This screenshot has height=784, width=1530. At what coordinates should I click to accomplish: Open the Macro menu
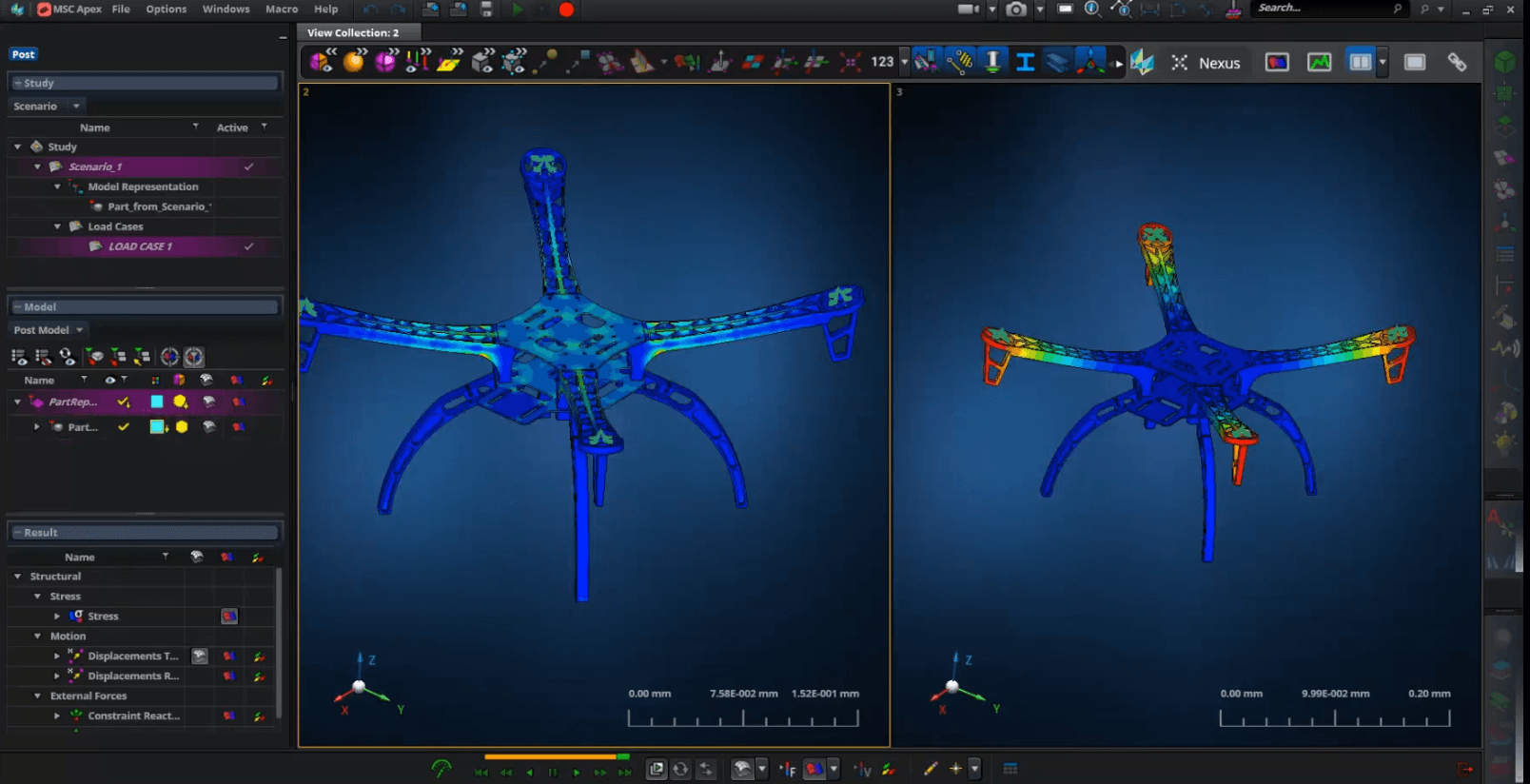click(x=282, y=10)
